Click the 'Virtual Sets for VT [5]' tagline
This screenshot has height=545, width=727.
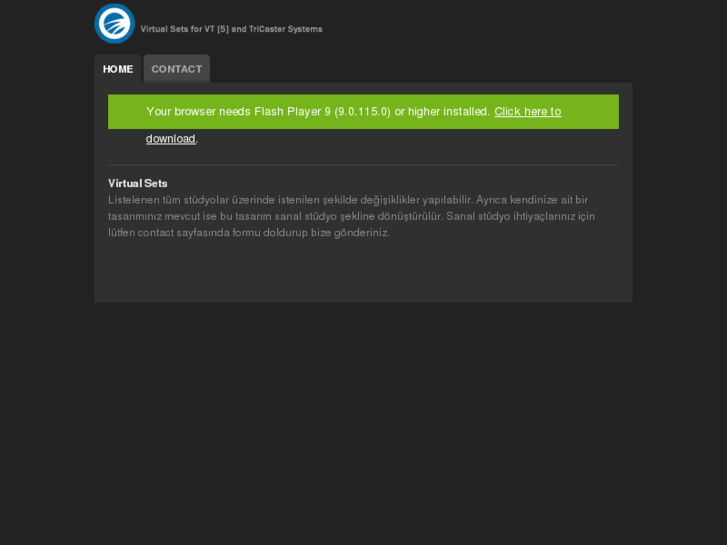pos(185,29)
